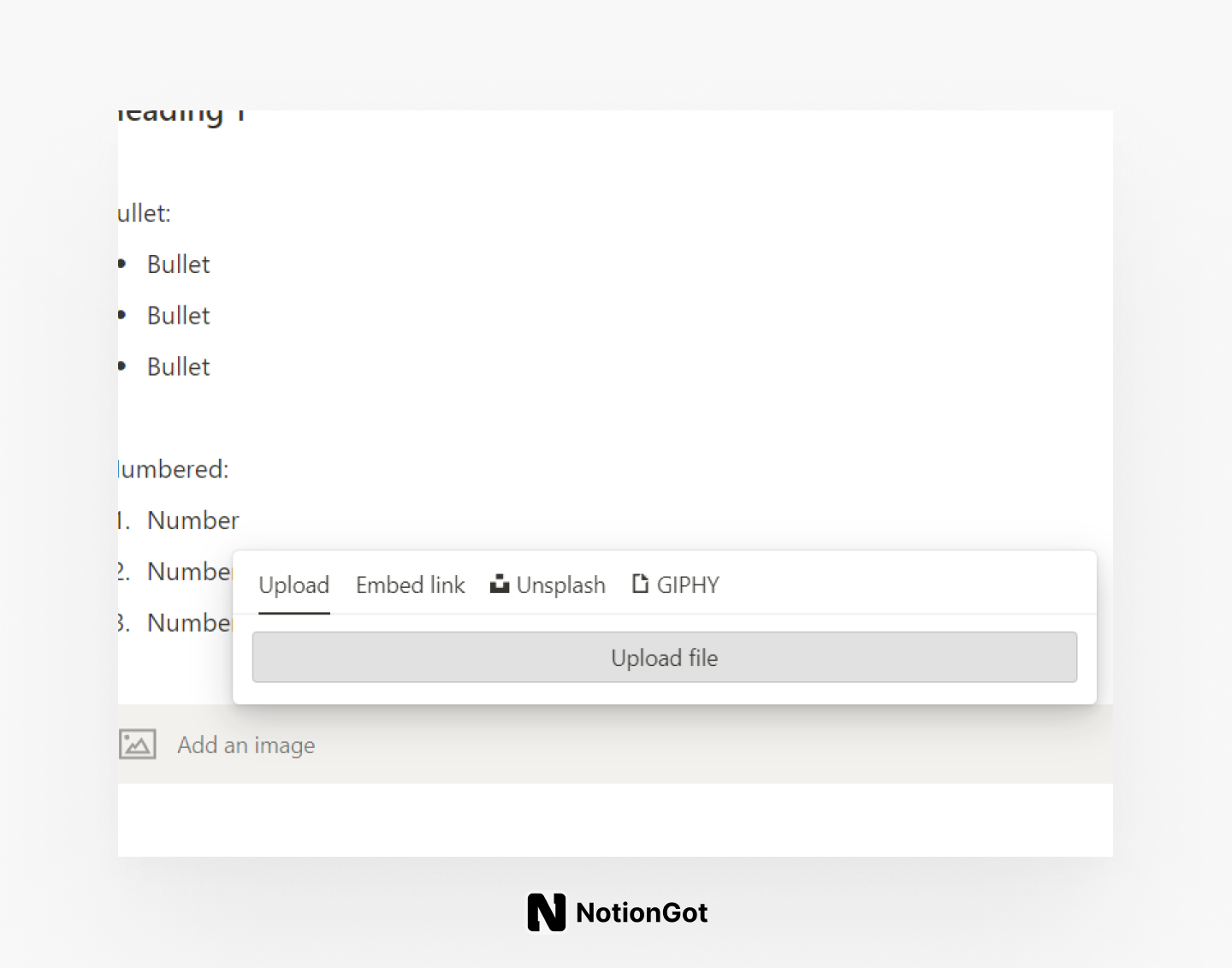The height and width of the screenshot is (968, 1232).
Task: Click the third Bullet list item
Action: pyautogui.click(x=178, y=367)
